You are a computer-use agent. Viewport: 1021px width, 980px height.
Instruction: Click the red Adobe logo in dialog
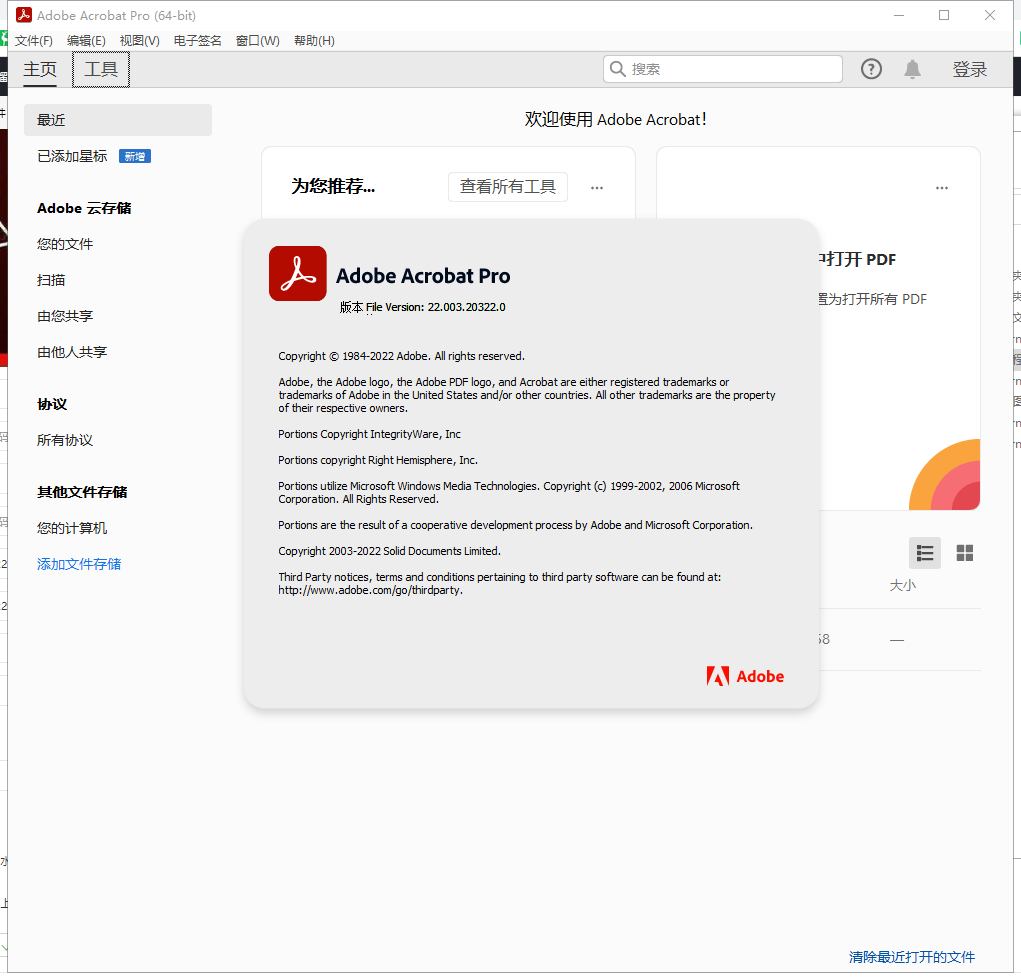click(x=745, y=676)
